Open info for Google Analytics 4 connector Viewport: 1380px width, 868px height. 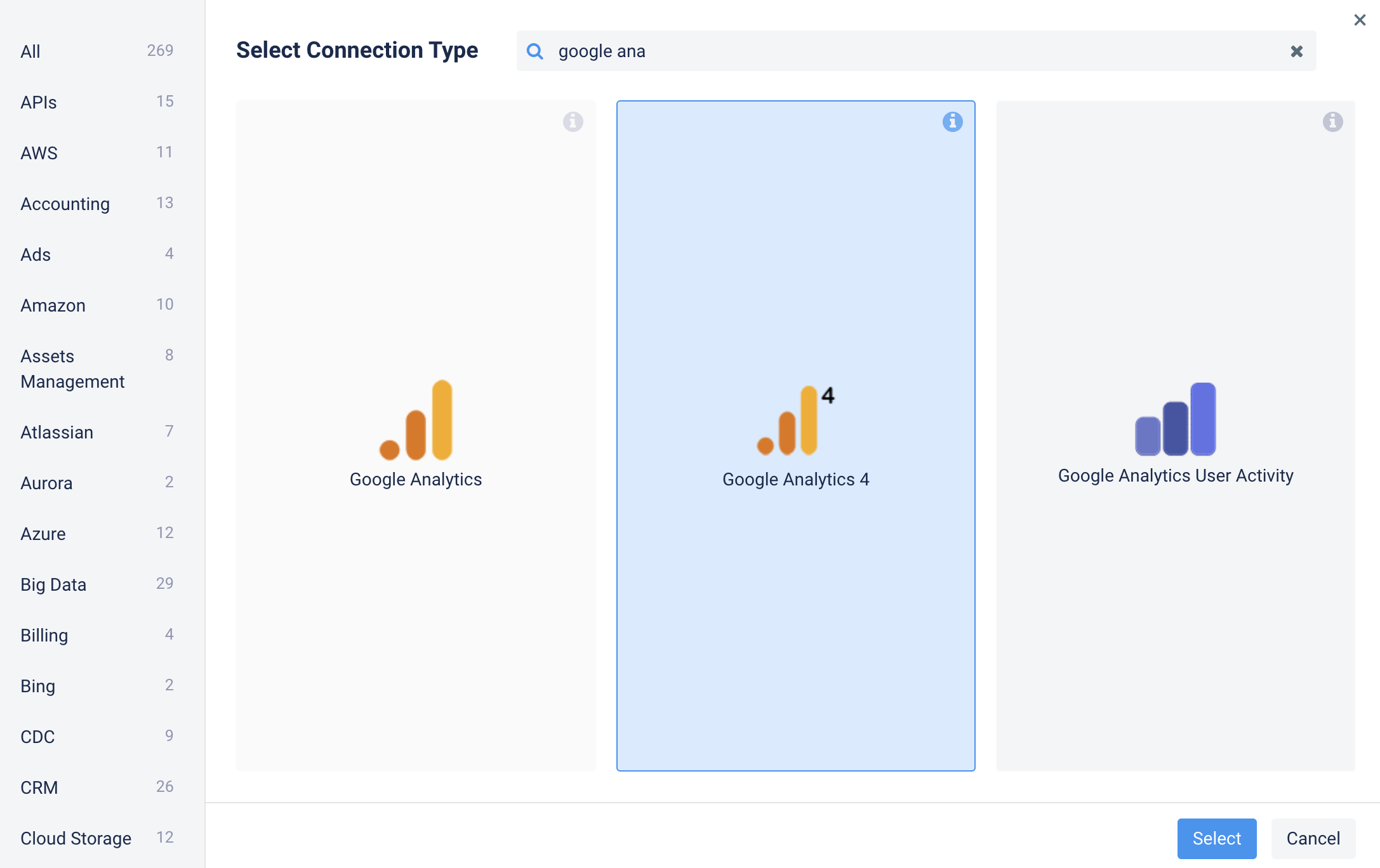[x=952, y=122]
